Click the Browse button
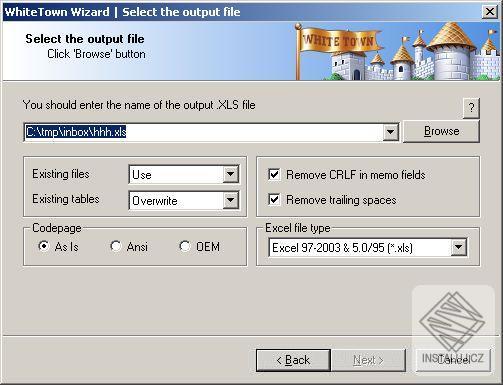The width and height of the screenshot is (503, 385). click(441, 131)
